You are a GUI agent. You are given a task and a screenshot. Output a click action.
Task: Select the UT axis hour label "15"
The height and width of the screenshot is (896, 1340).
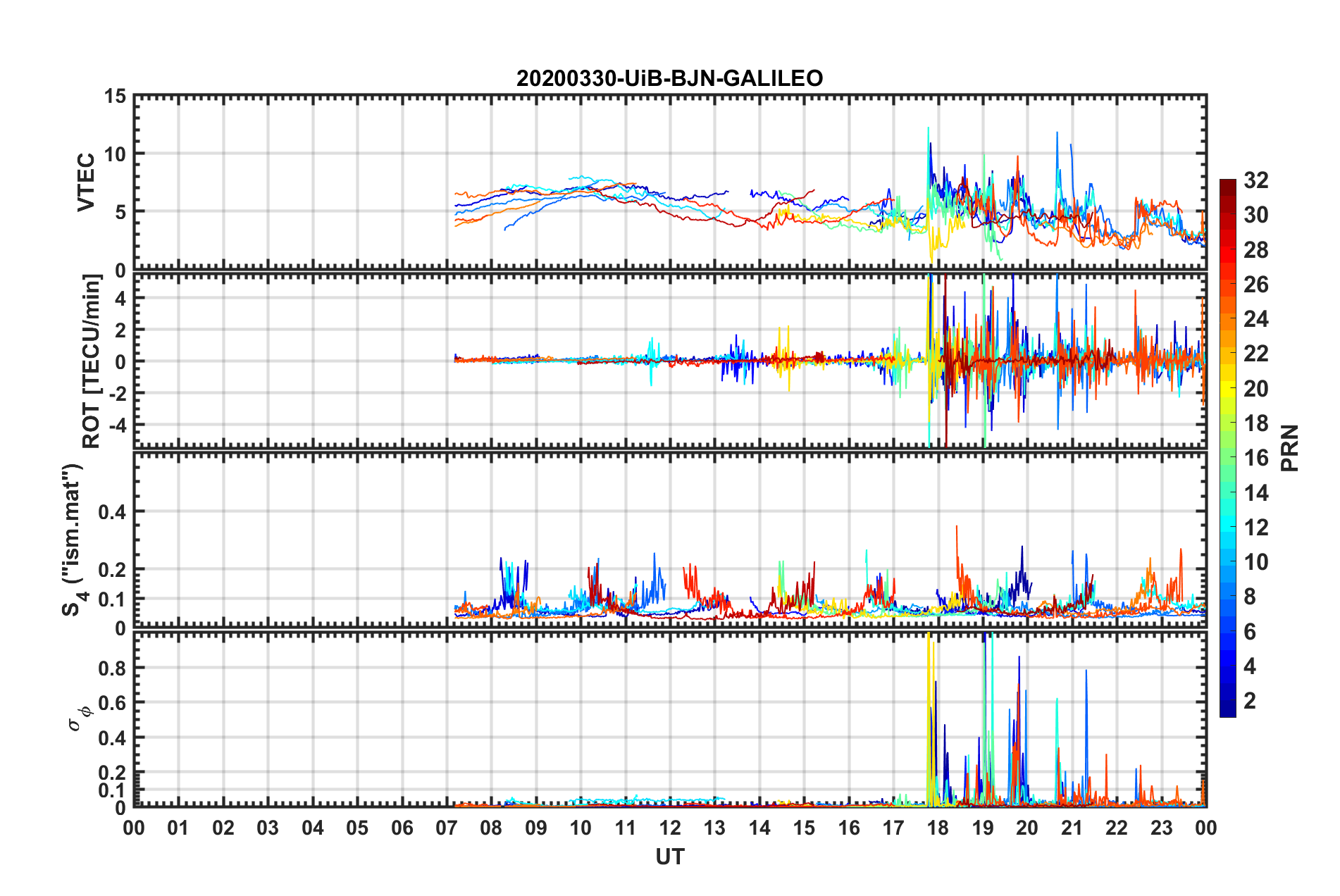[x=804, y=828]
